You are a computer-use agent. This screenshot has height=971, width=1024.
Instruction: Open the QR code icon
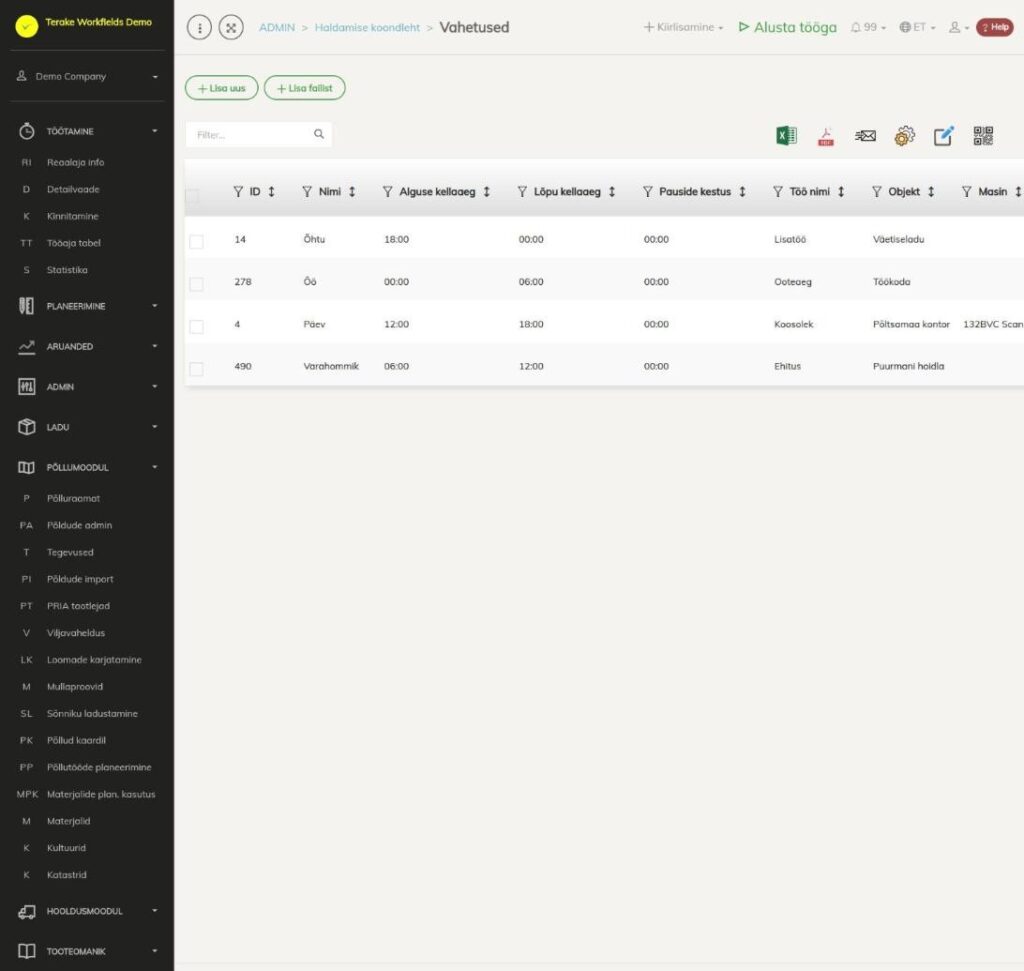pyautogui.click(x=983, y=136)
